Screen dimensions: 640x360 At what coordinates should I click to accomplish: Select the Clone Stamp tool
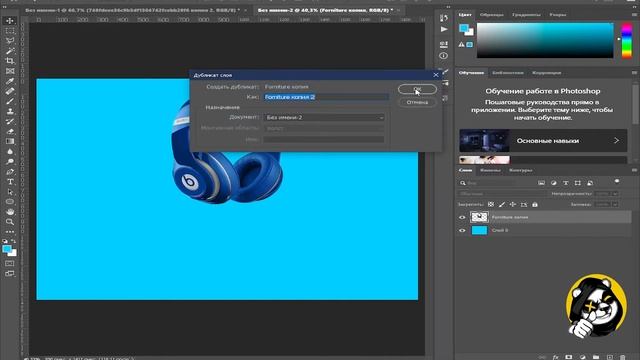click(10, 111)
